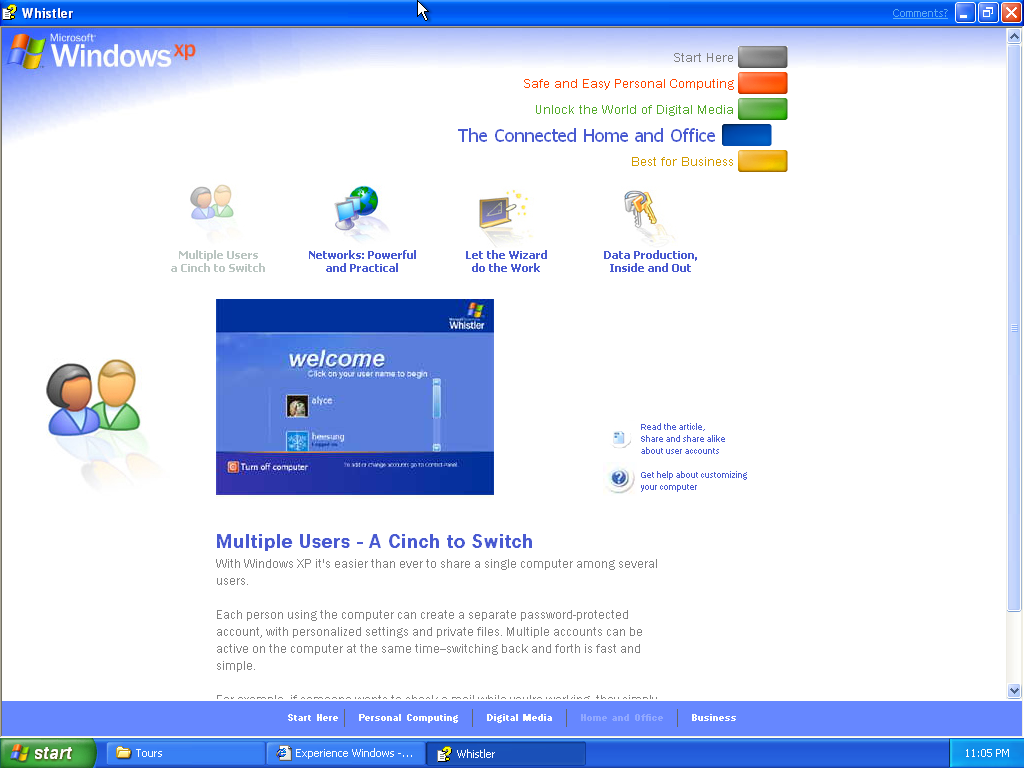Select Home and Office in bottom bar
Screen dimensions: 1024x768
point(622,718)
